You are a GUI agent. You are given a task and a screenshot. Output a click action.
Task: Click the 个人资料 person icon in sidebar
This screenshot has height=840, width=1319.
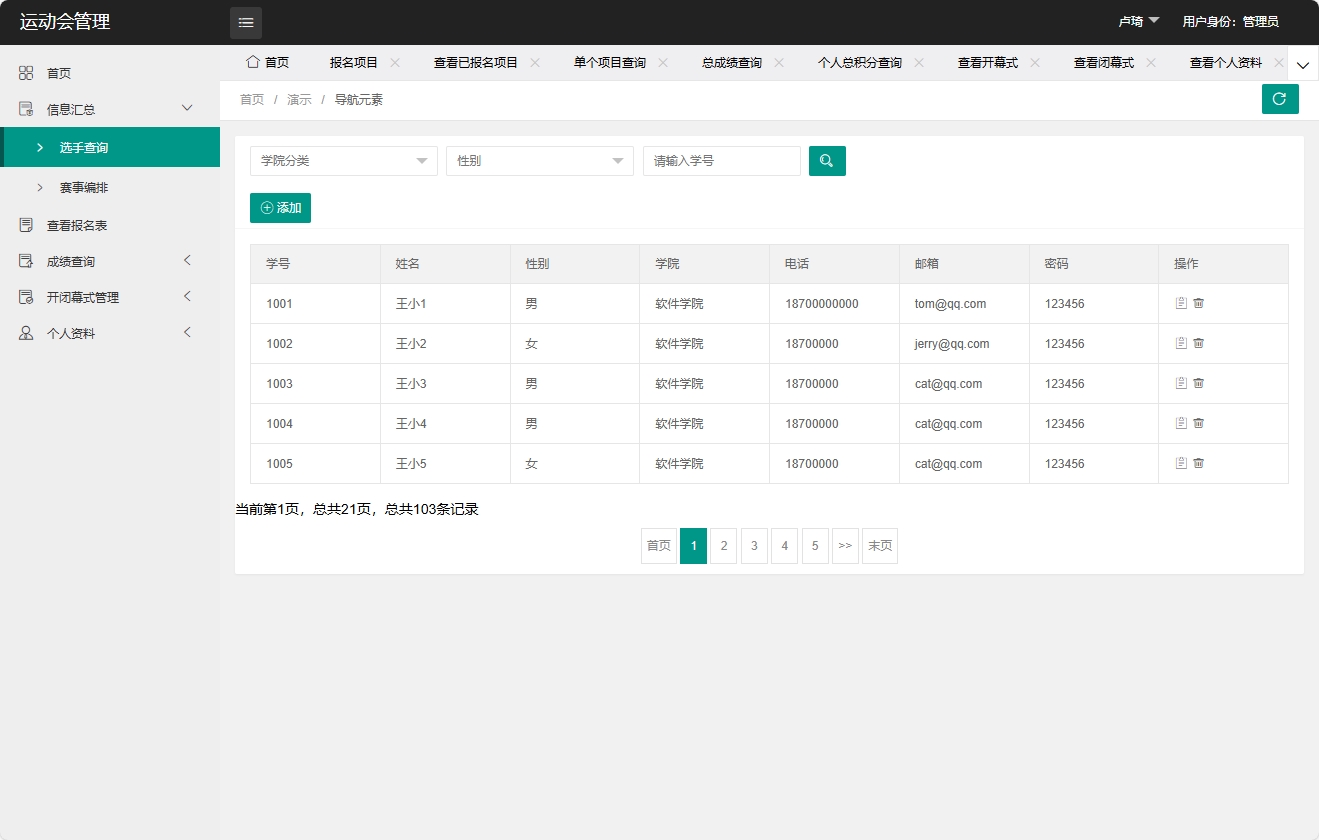[24, 333]
